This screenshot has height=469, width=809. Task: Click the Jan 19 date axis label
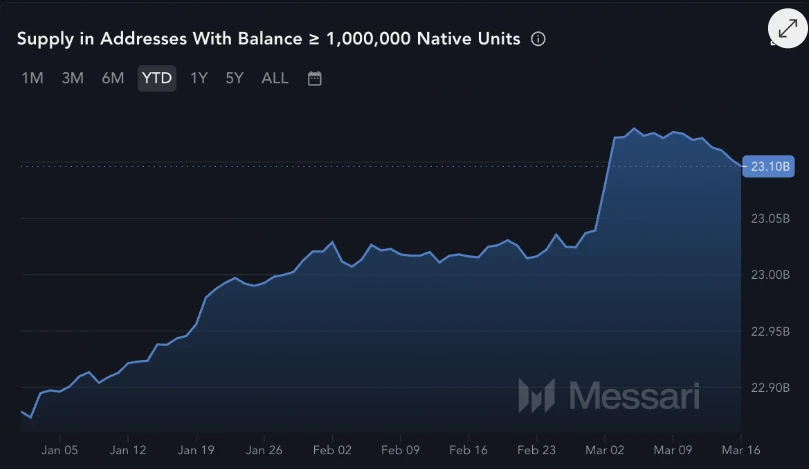[196, 450]
